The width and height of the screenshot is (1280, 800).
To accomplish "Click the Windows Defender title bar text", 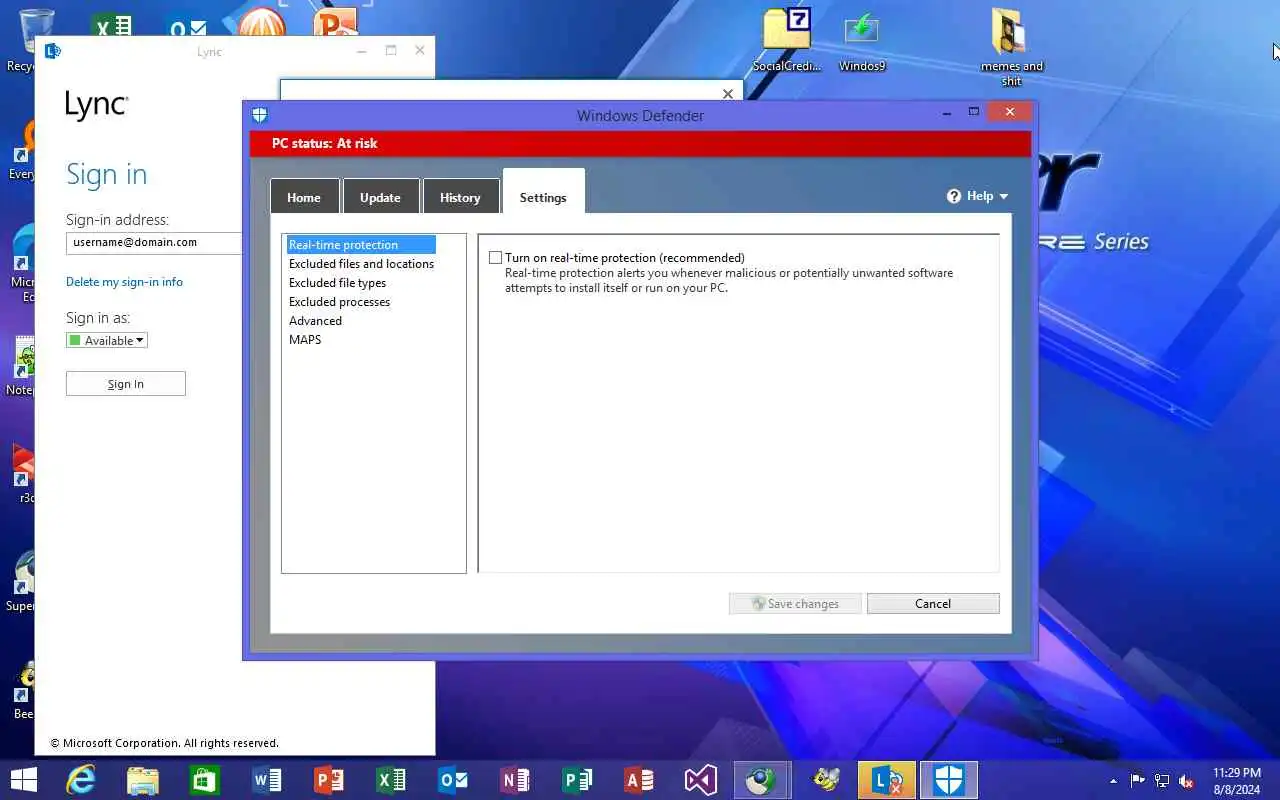I will pos(640,116).
